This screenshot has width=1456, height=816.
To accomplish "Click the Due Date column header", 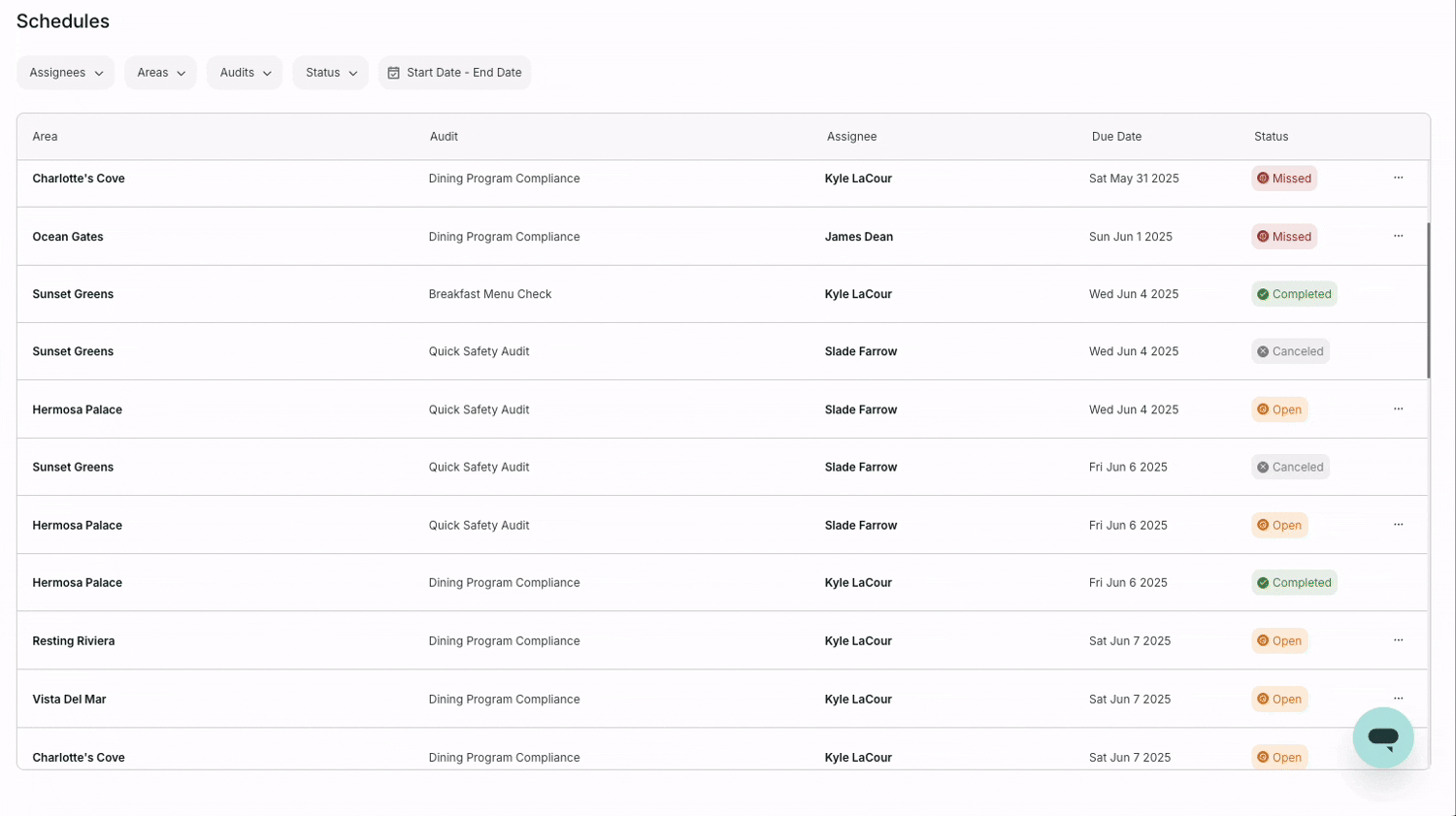I will (x=1116, y=137).
